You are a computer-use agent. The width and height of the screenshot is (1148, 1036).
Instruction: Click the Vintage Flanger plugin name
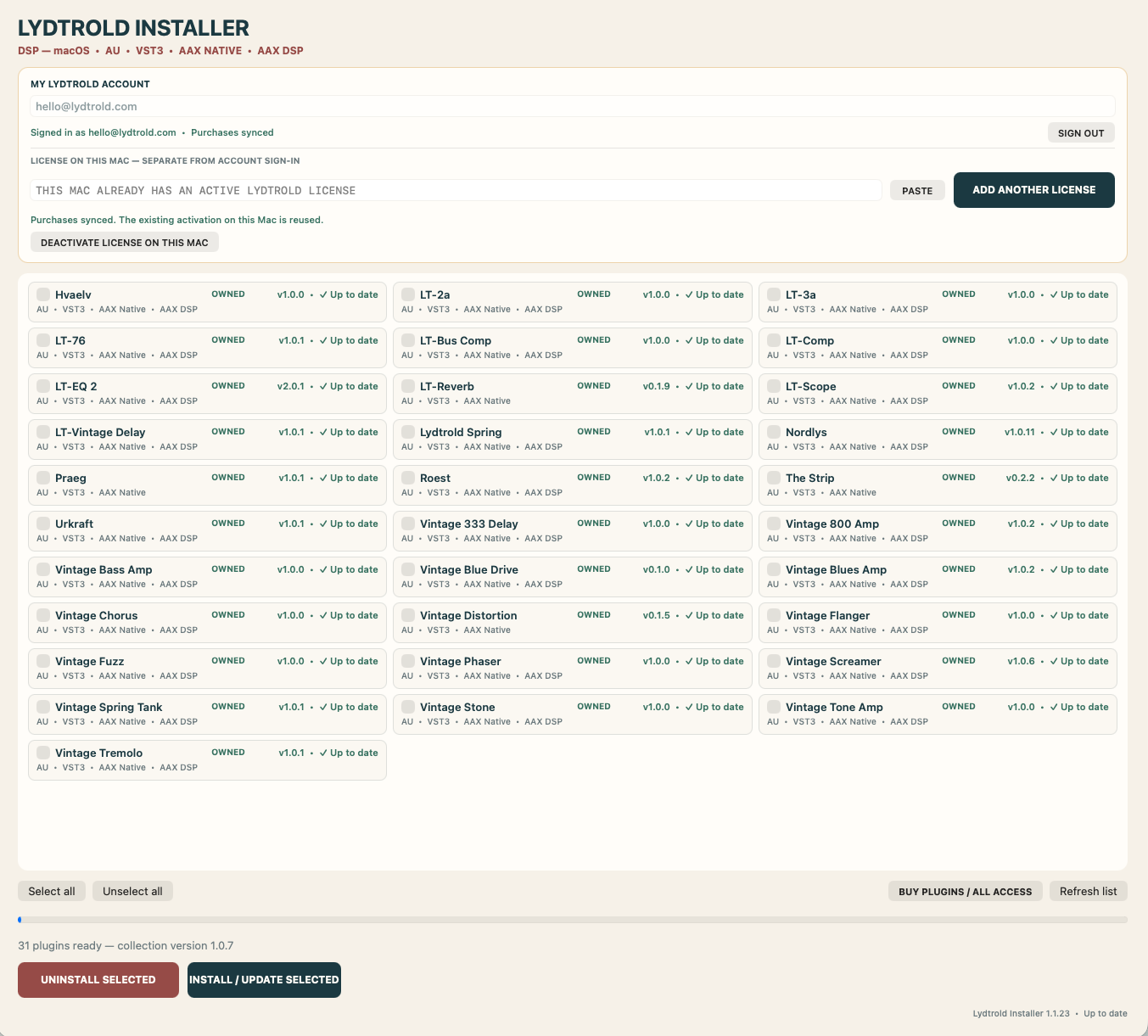(x=827, y=615)
